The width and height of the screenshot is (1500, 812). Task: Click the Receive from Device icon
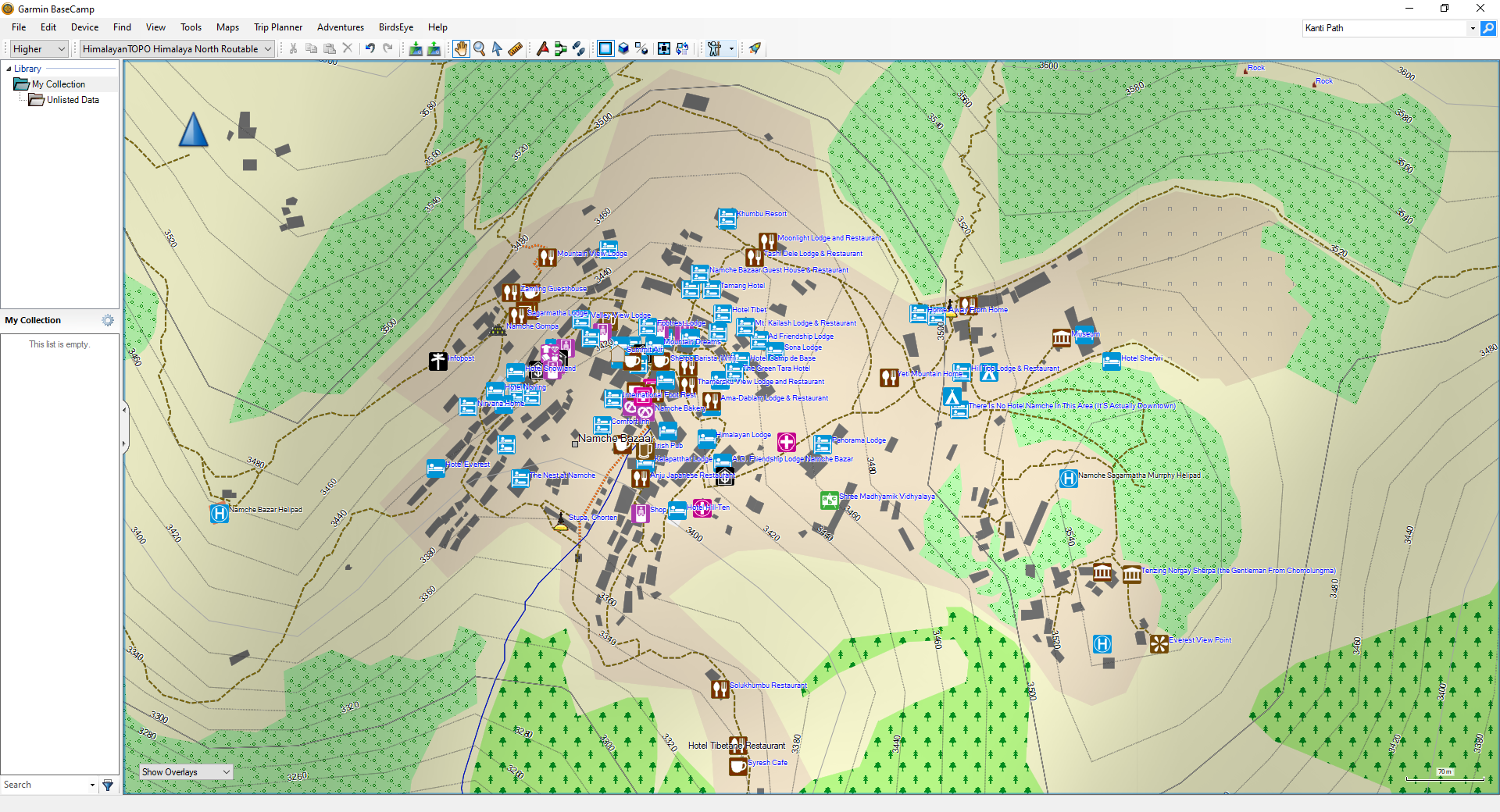point(434,48)
